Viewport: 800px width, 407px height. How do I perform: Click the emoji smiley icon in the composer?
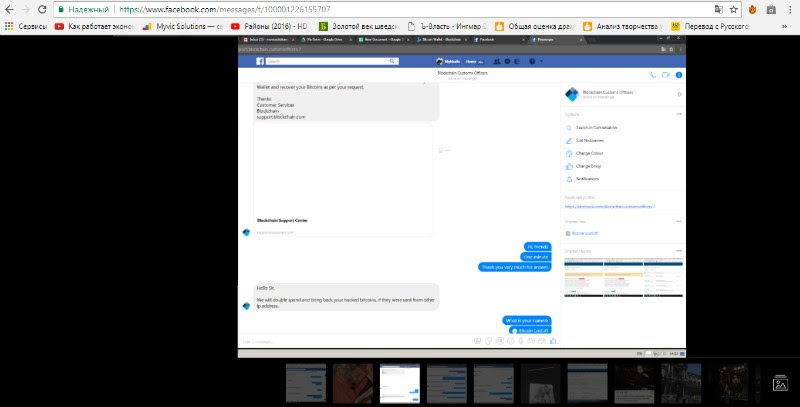click(510, 341)
